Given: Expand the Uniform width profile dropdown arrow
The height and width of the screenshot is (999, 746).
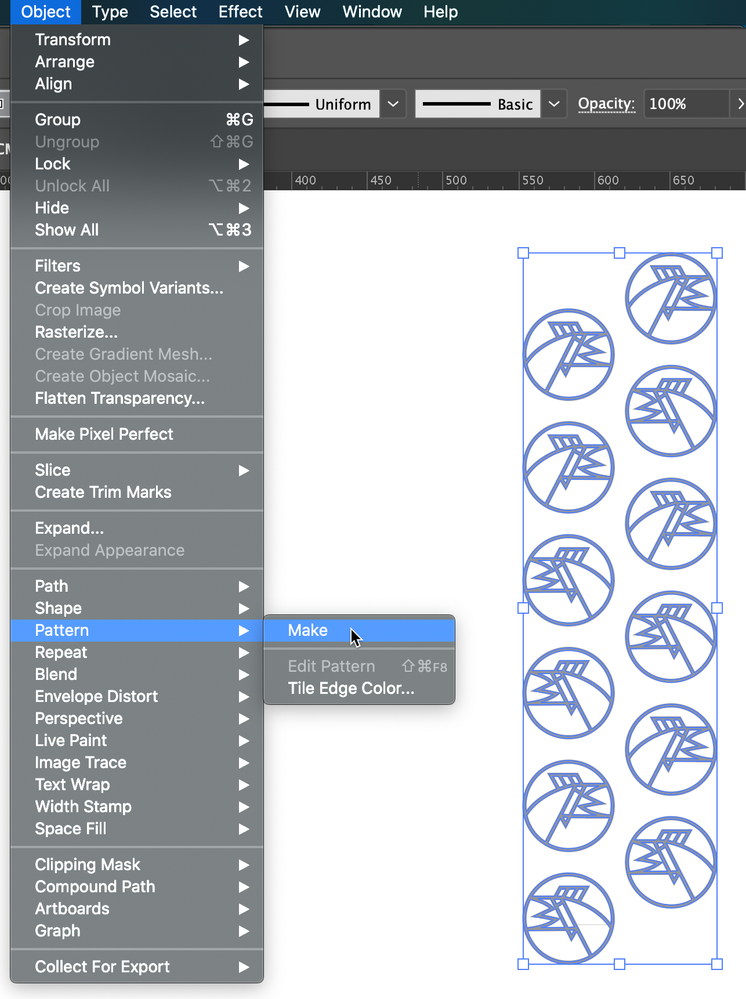Looking at the screenshot, I should (x=393, y=104).
